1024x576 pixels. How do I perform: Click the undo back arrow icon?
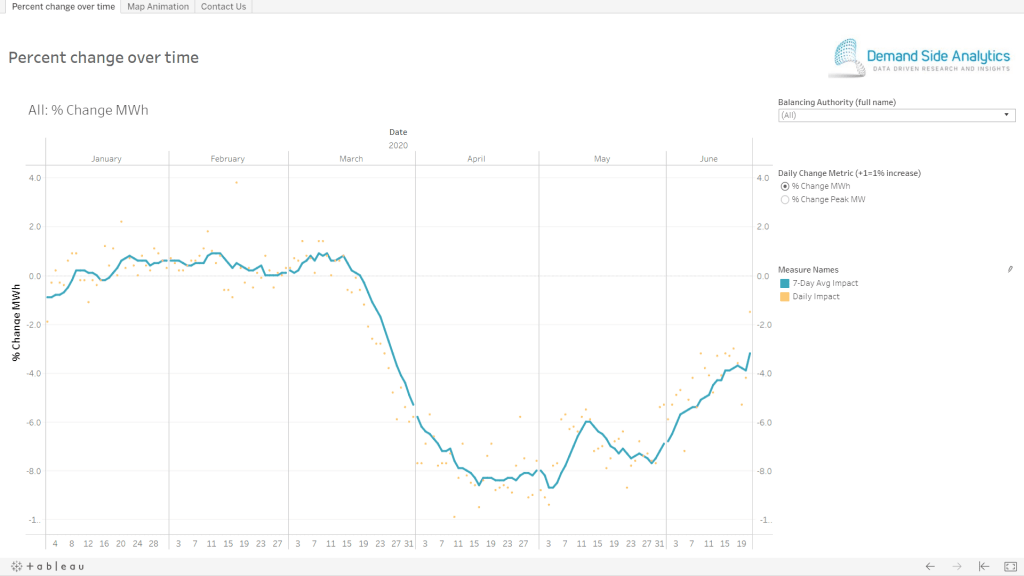tap(930, 566)
